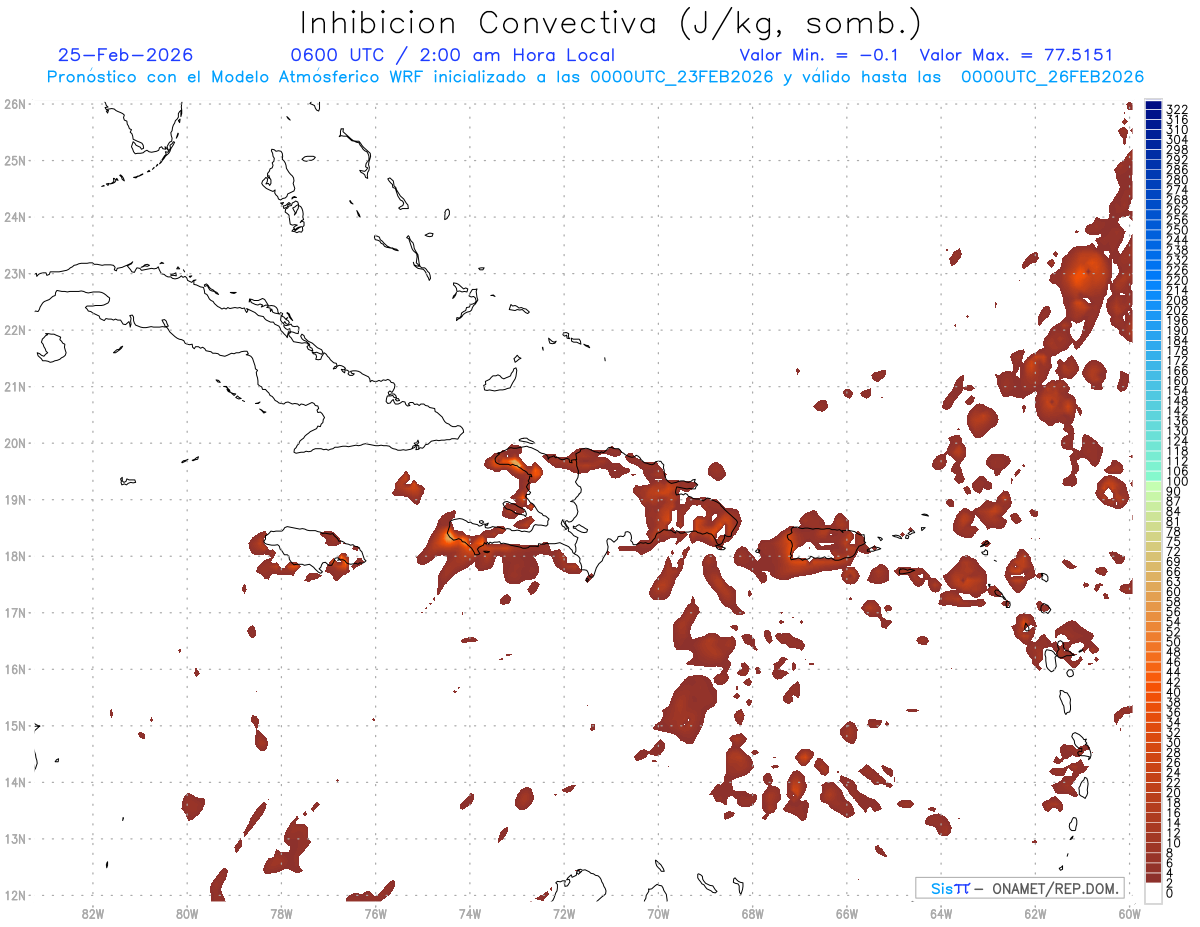Click the latitude label "22N"
Screen dimensions: 1200x927
point(15,329)
